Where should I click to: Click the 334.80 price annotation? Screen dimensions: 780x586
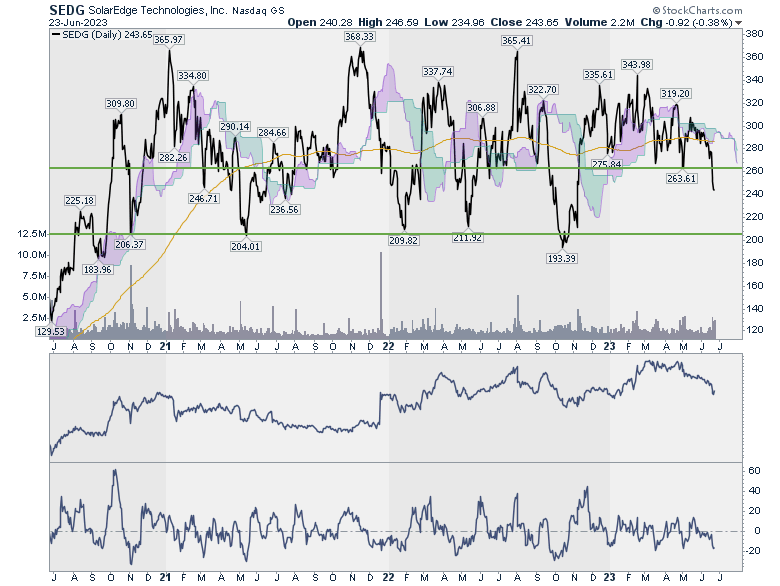point(193,75)
